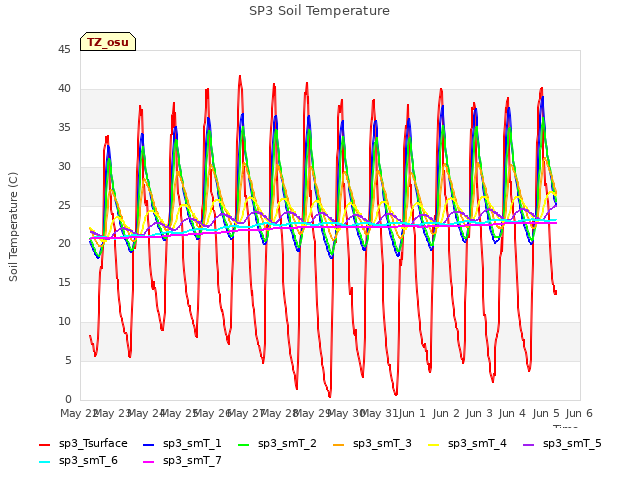640x480 pixels.
Task: Click the Jun 2 x-axis tick label
Action: click(446, 413)
